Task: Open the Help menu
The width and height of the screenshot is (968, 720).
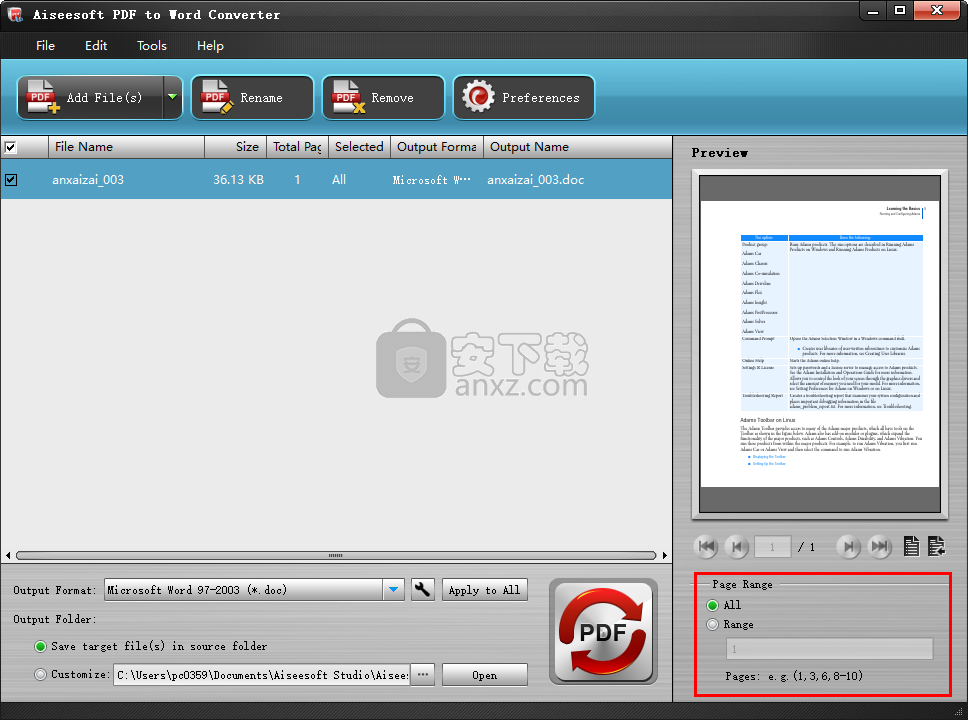Action: pyautogui.click(x=210, y=46)
